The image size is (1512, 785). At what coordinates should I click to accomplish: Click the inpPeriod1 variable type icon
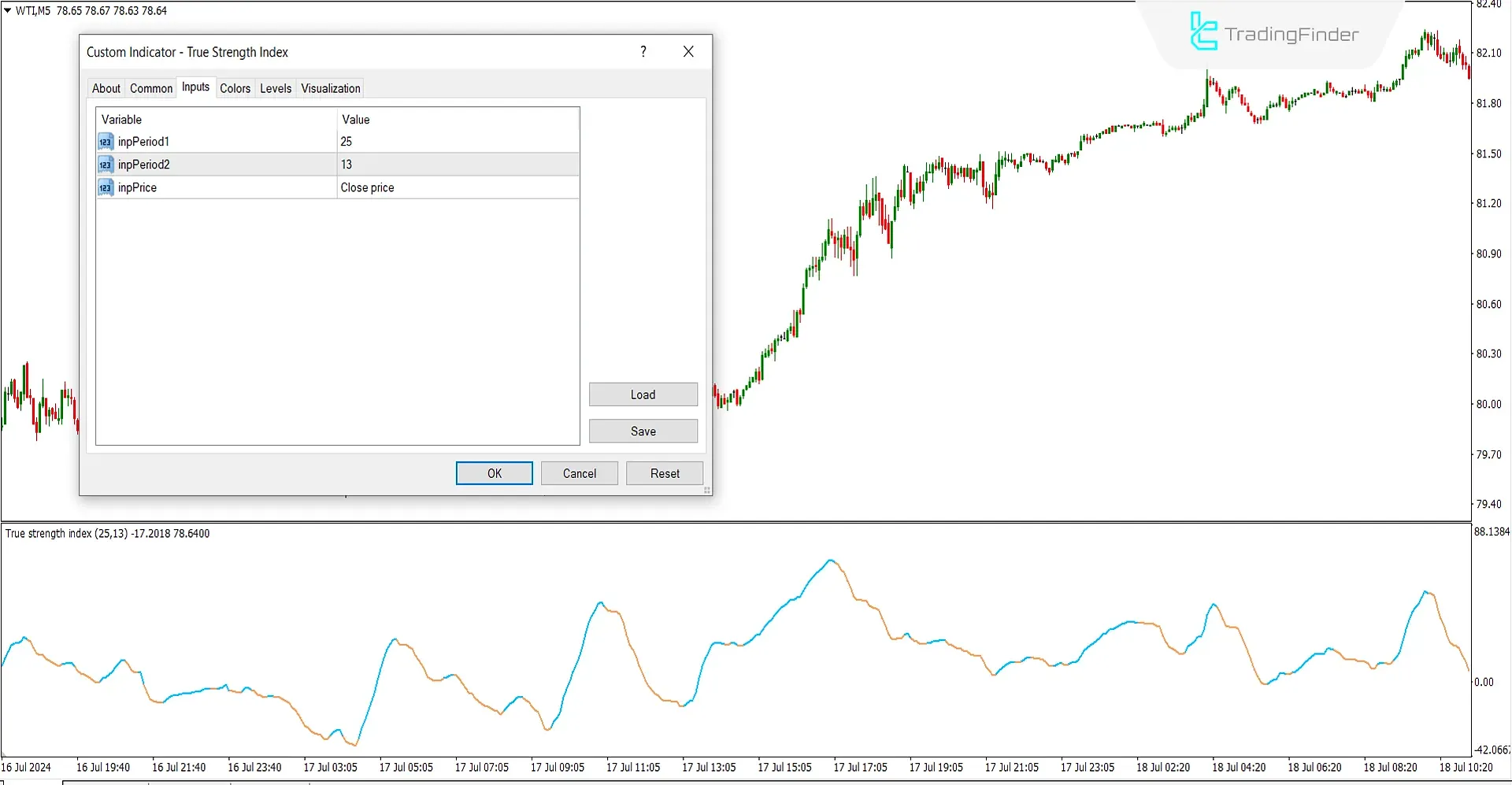(x=106, y=142)
